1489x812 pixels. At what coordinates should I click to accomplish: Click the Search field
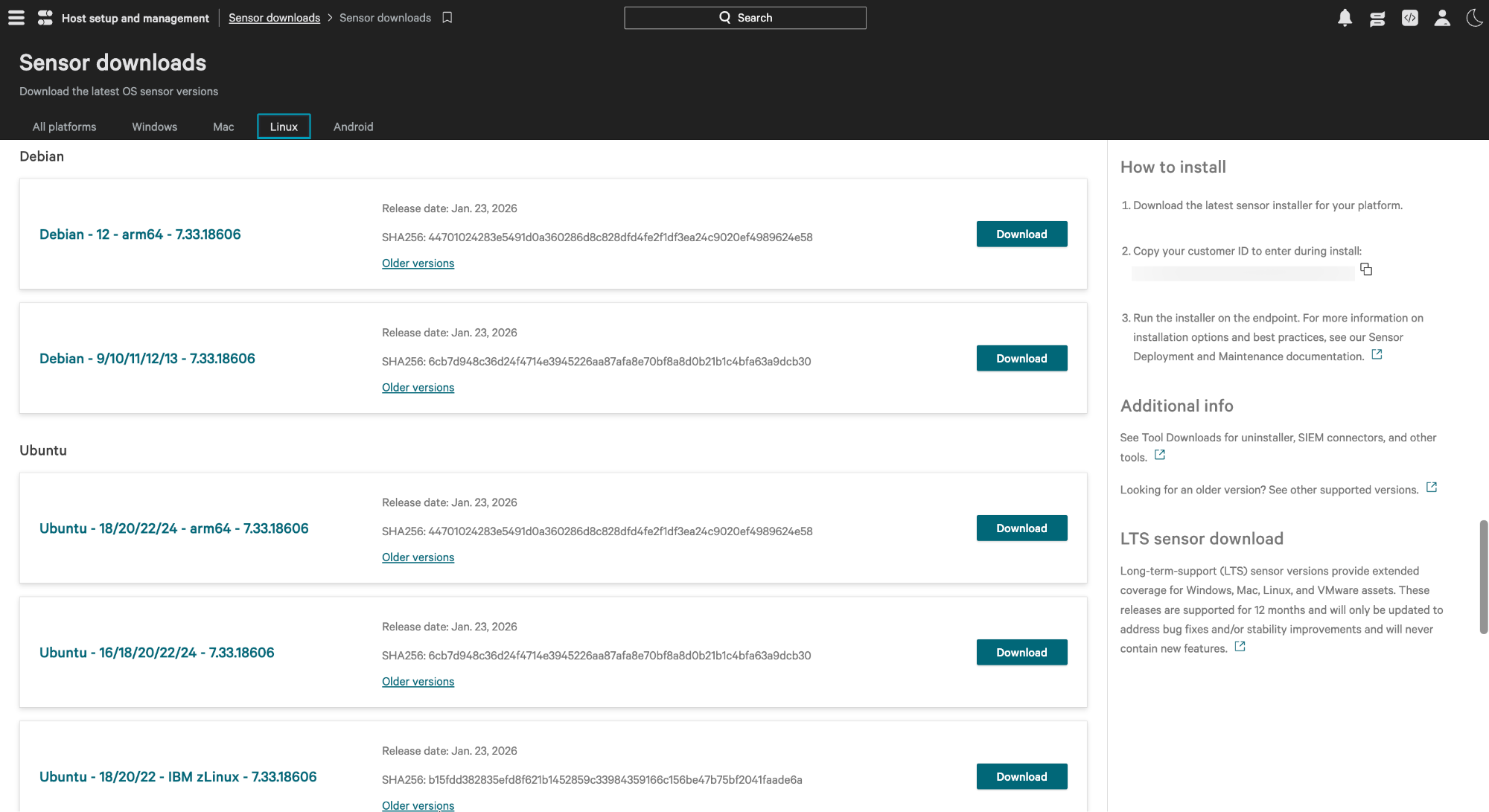click(x=744, y=18)
